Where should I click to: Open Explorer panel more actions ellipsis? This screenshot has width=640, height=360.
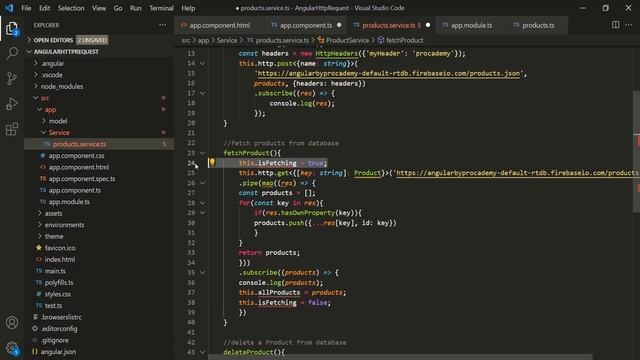162,25
